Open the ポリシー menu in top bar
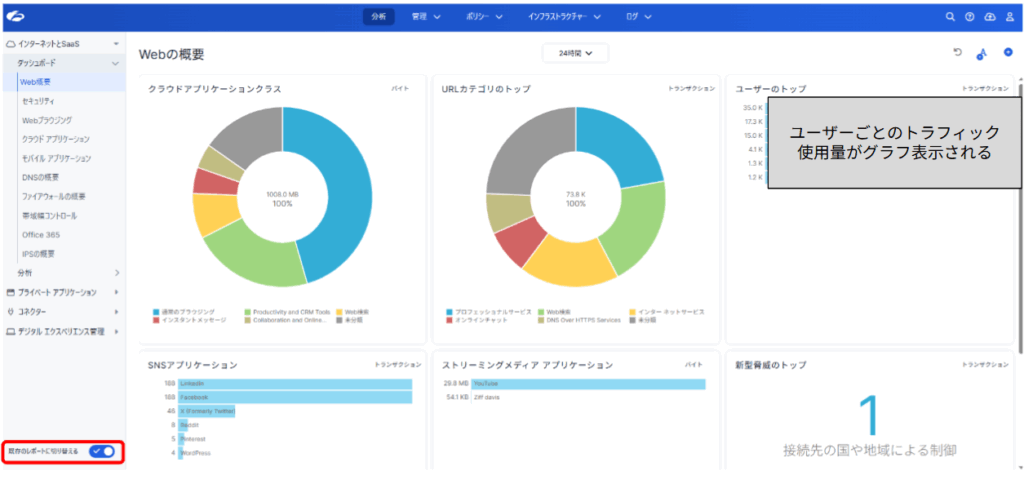The height and width of the screenshot is (484, 1024). tap(484, 17)
